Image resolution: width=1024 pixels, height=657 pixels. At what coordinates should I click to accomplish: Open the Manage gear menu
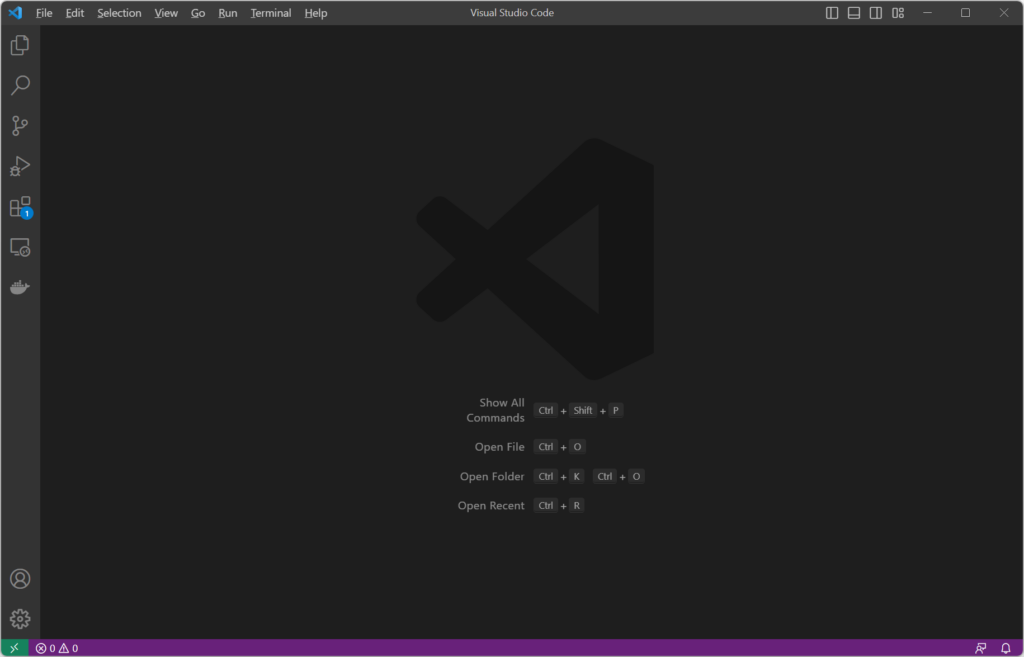pyautogui.click(x=20, y=618)
